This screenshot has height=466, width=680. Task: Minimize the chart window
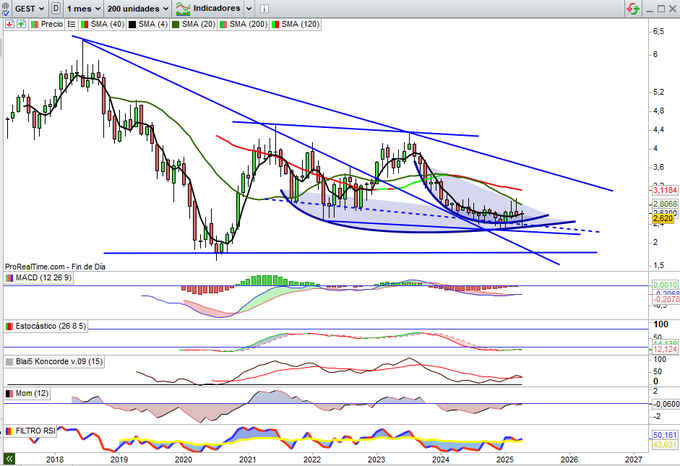point(649,9)
